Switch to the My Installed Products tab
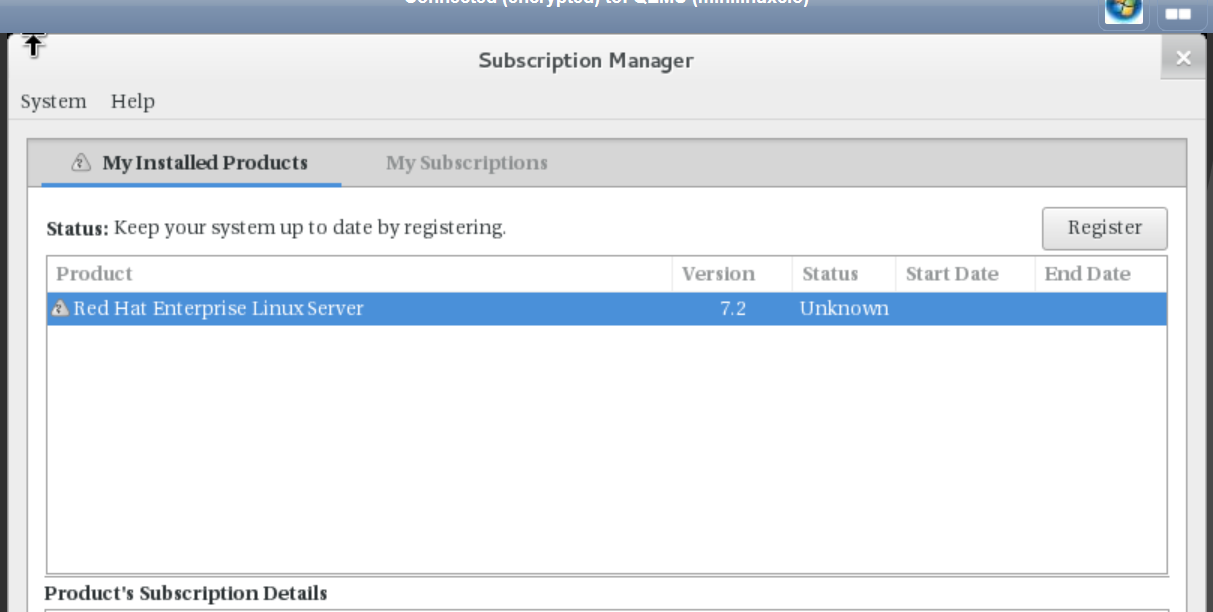The width and height of the screenshot is (1213, 612). (x=190, y=163)
